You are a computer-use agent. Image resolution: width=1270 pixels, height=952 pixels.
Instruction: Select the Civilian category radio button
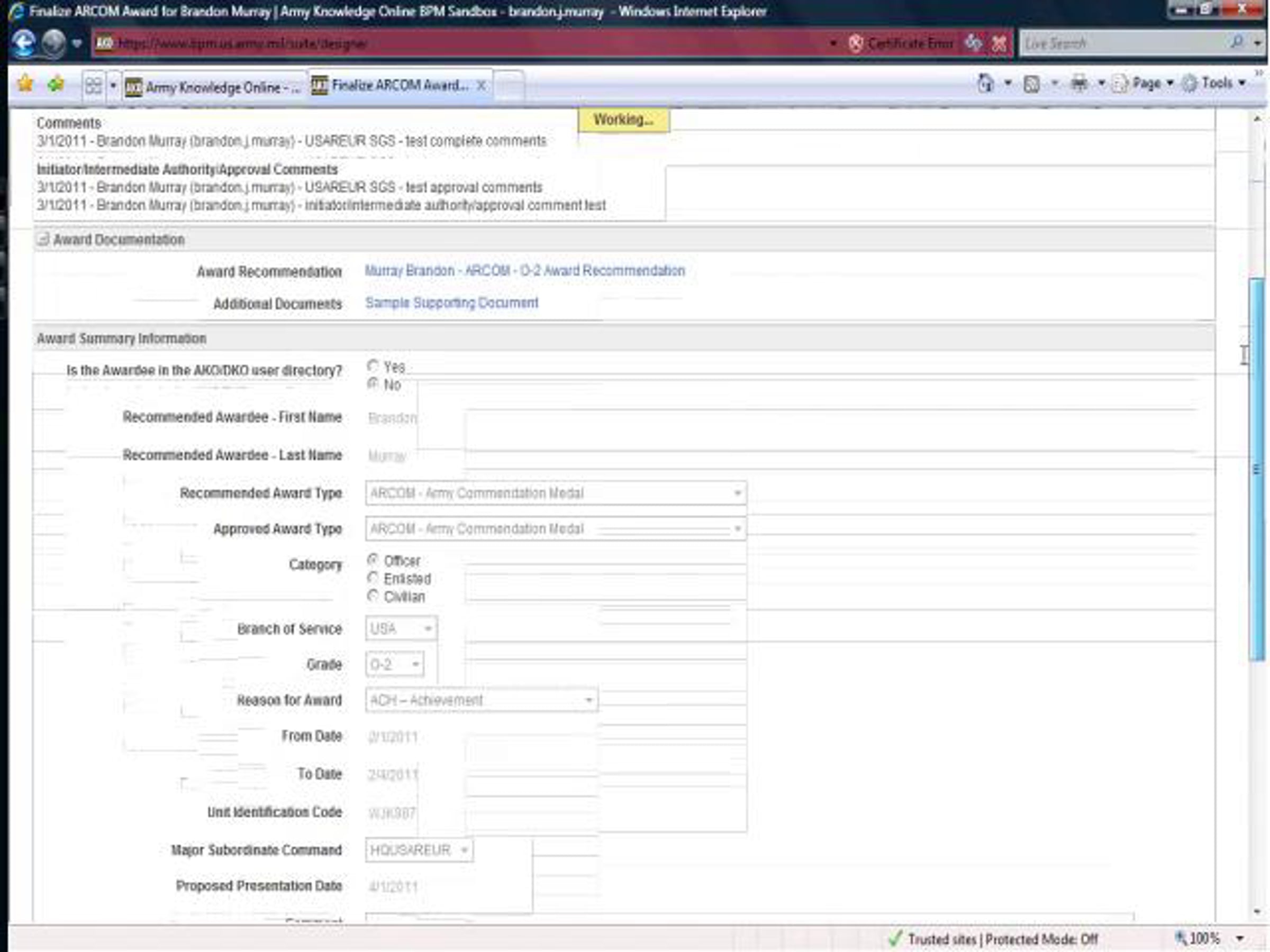(373, 596)
